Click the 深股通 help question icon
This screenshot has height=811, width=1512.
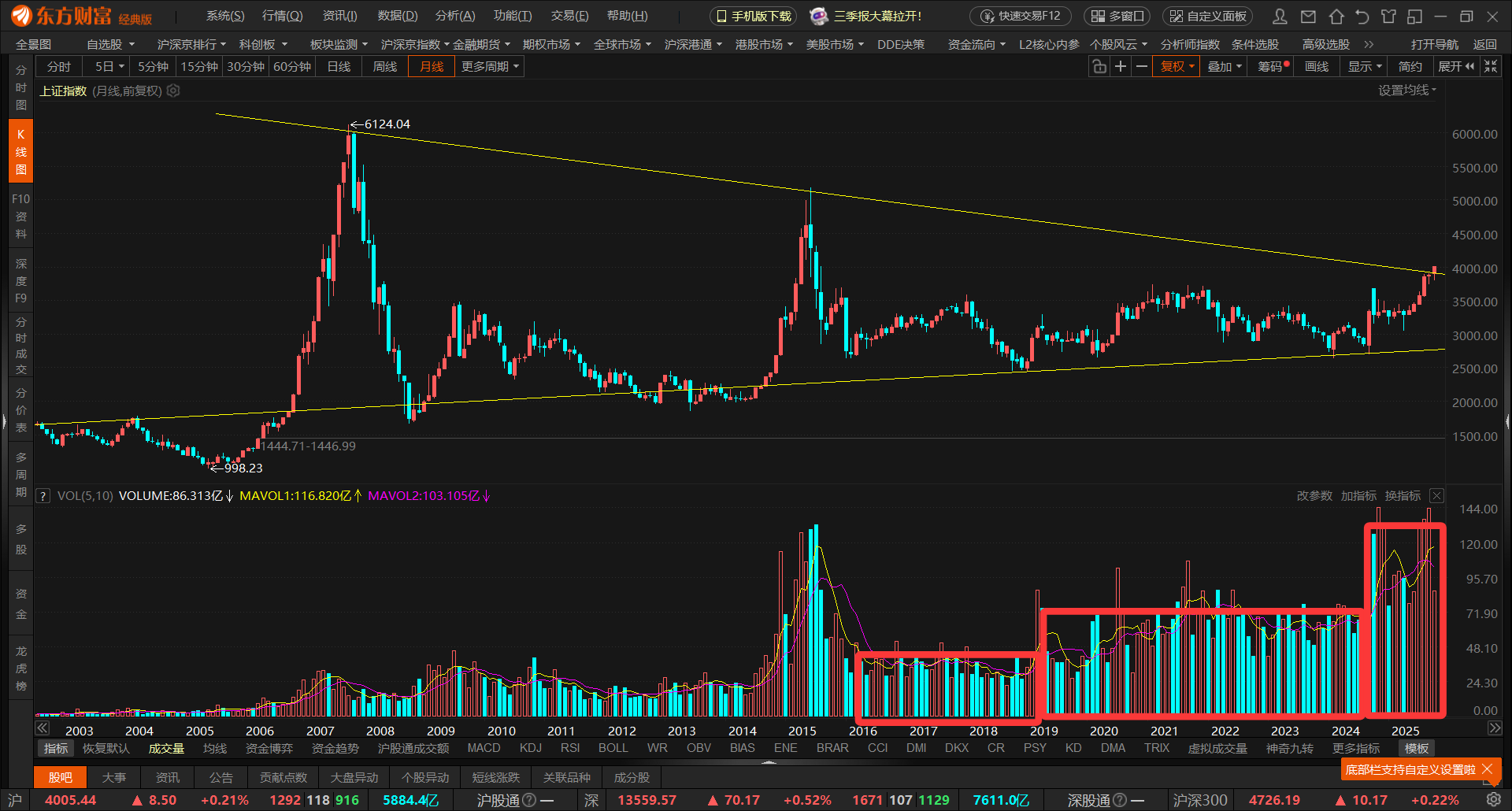(x=1120, y=800)
